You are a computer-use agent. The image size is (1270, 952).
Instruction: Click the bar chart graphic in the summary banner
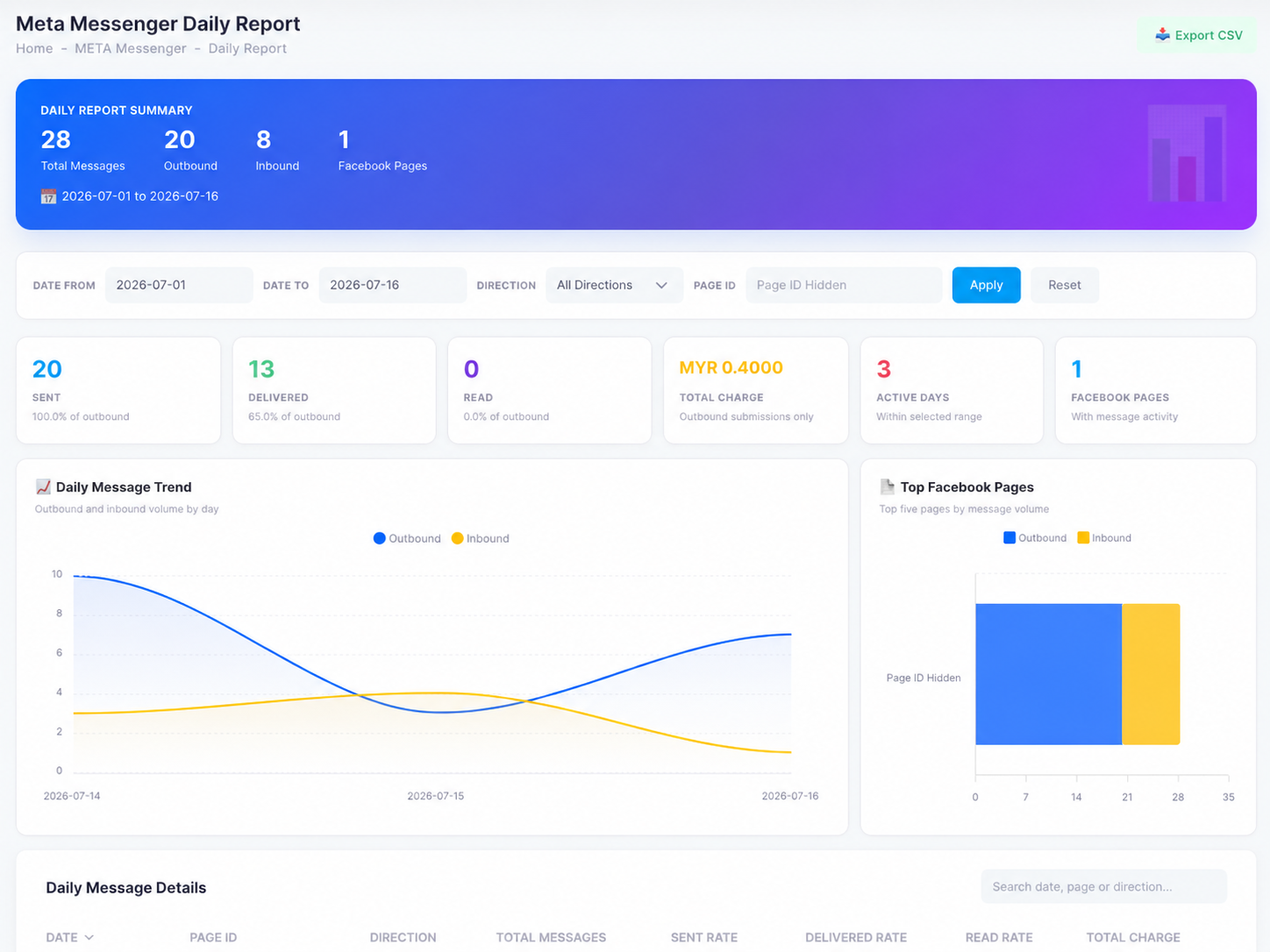point(1187,153)
